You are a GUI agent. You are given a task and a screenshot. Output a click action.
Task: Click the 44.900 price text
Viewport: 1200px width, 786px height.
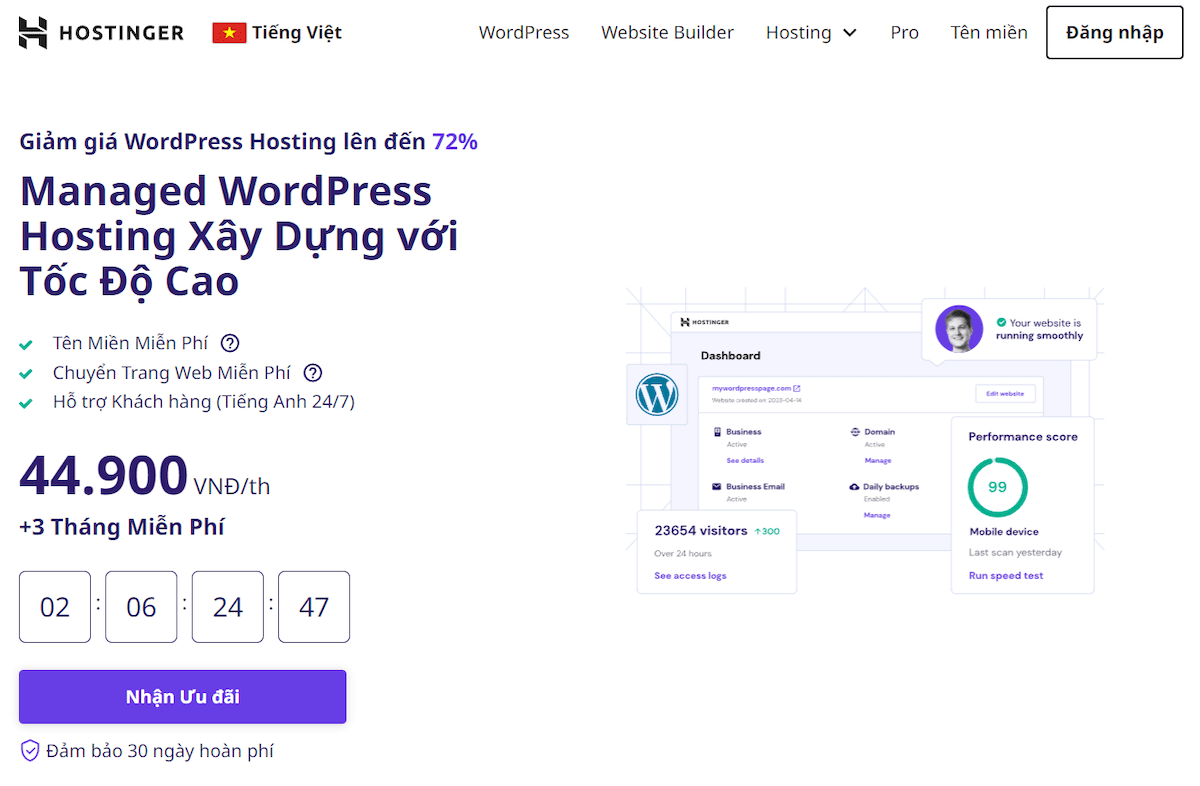[x=104, y=476]
